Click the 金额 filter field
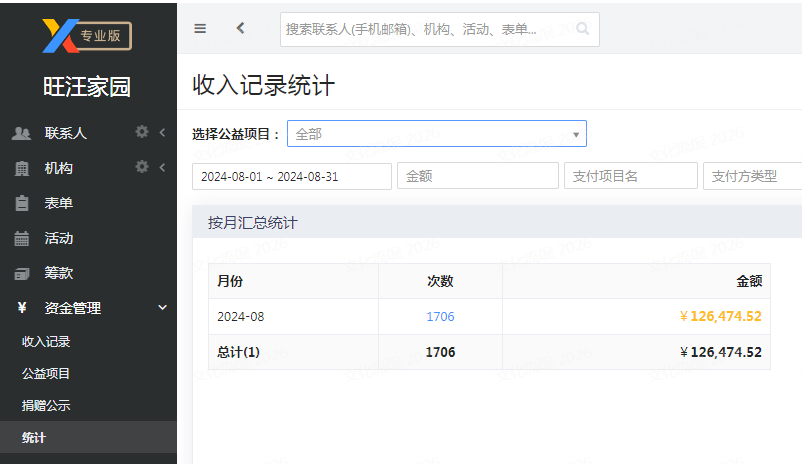This screenshot has width=802, height=464. click(x=478, y=176)
